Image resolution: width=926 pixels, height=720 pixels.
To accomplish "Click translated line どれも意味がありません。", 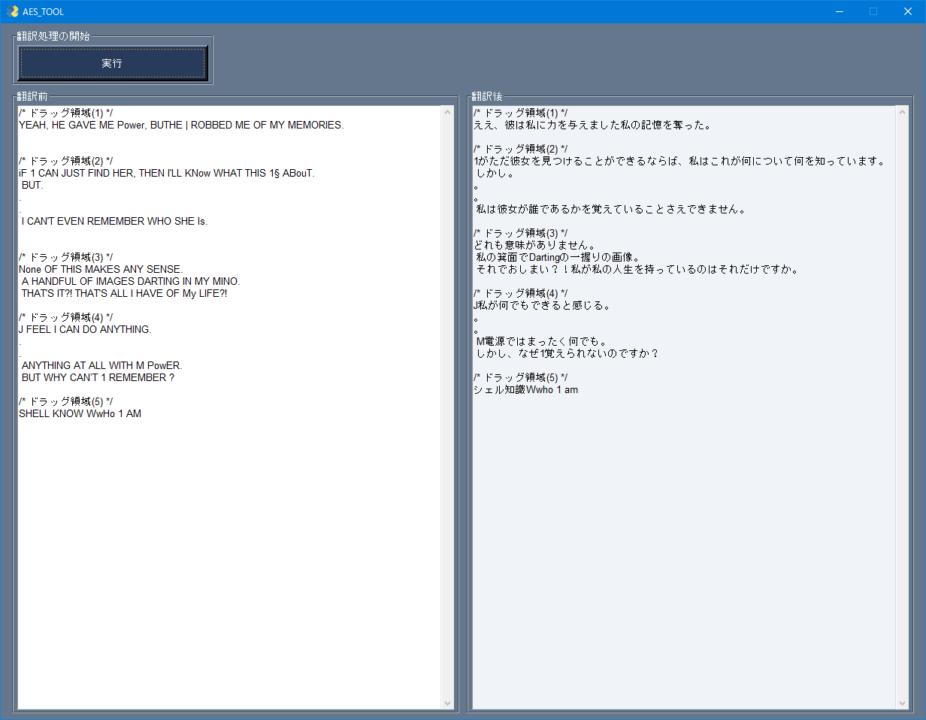I will 534,245.
